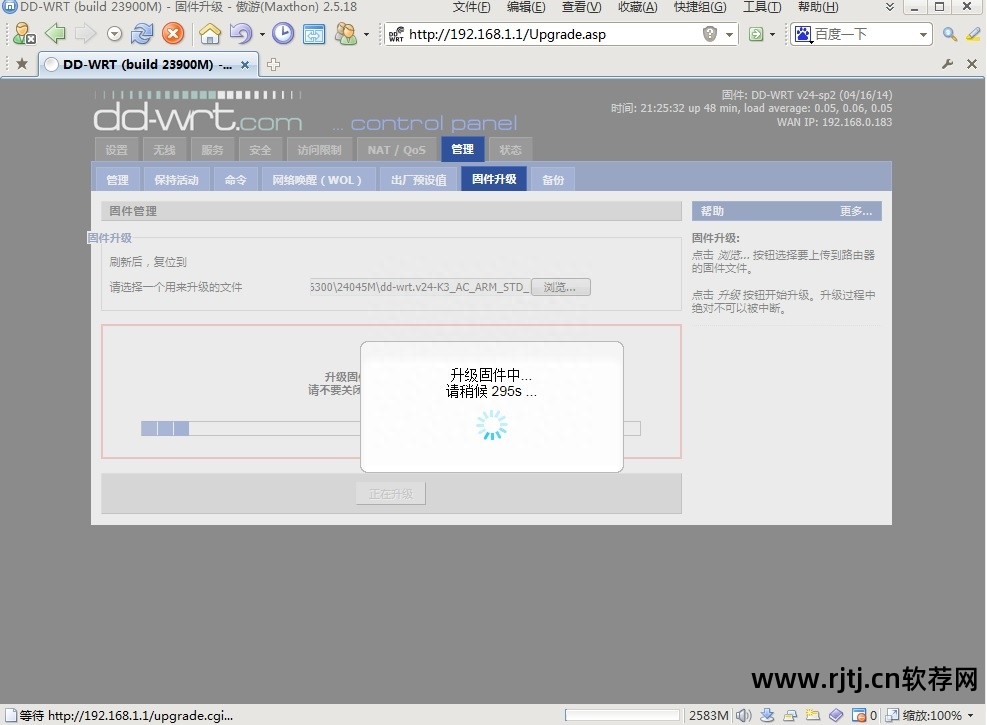Open the 快捷组(G) menu
The height and width of the screenshot is (725, 987).
click(x=700, y=7)
